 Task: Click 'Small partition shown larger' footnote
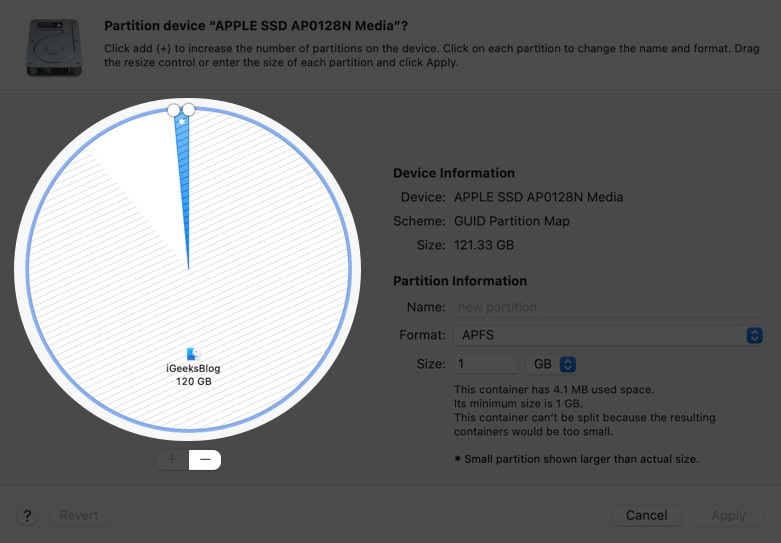click(576, 459)
